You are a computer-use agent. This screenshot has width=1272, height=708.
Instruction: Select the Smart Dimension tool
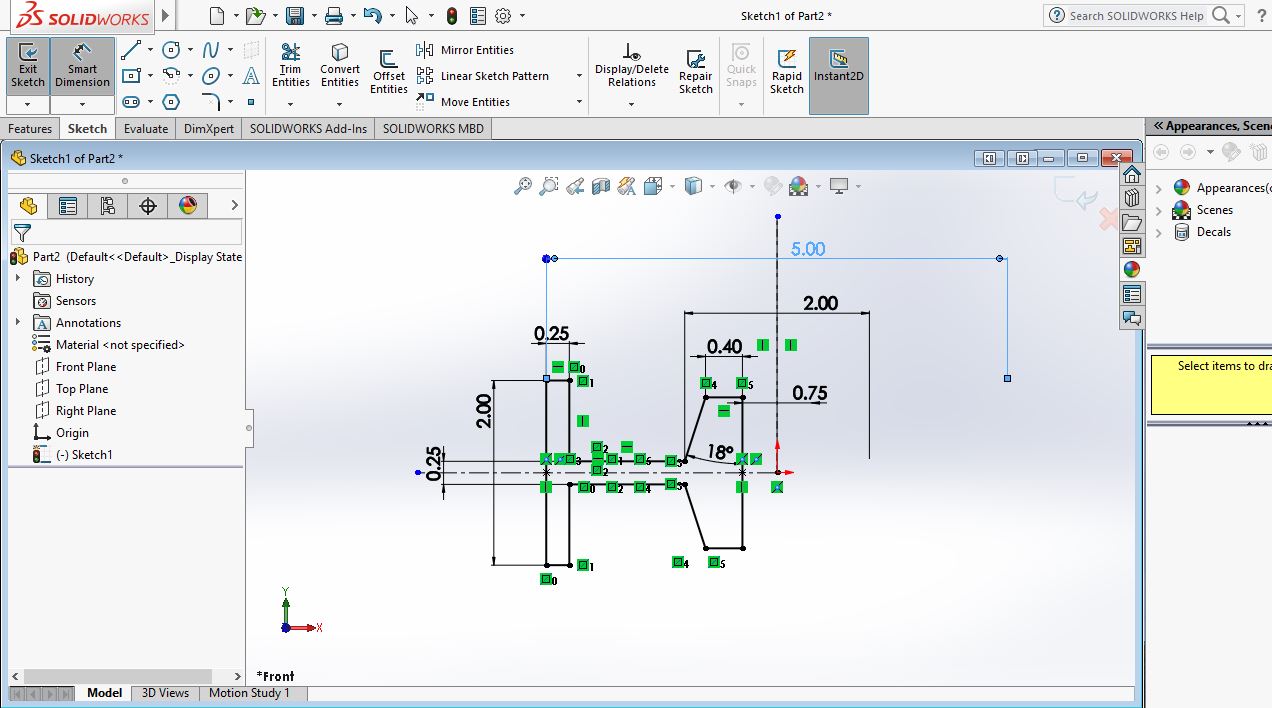pos(82,66)
